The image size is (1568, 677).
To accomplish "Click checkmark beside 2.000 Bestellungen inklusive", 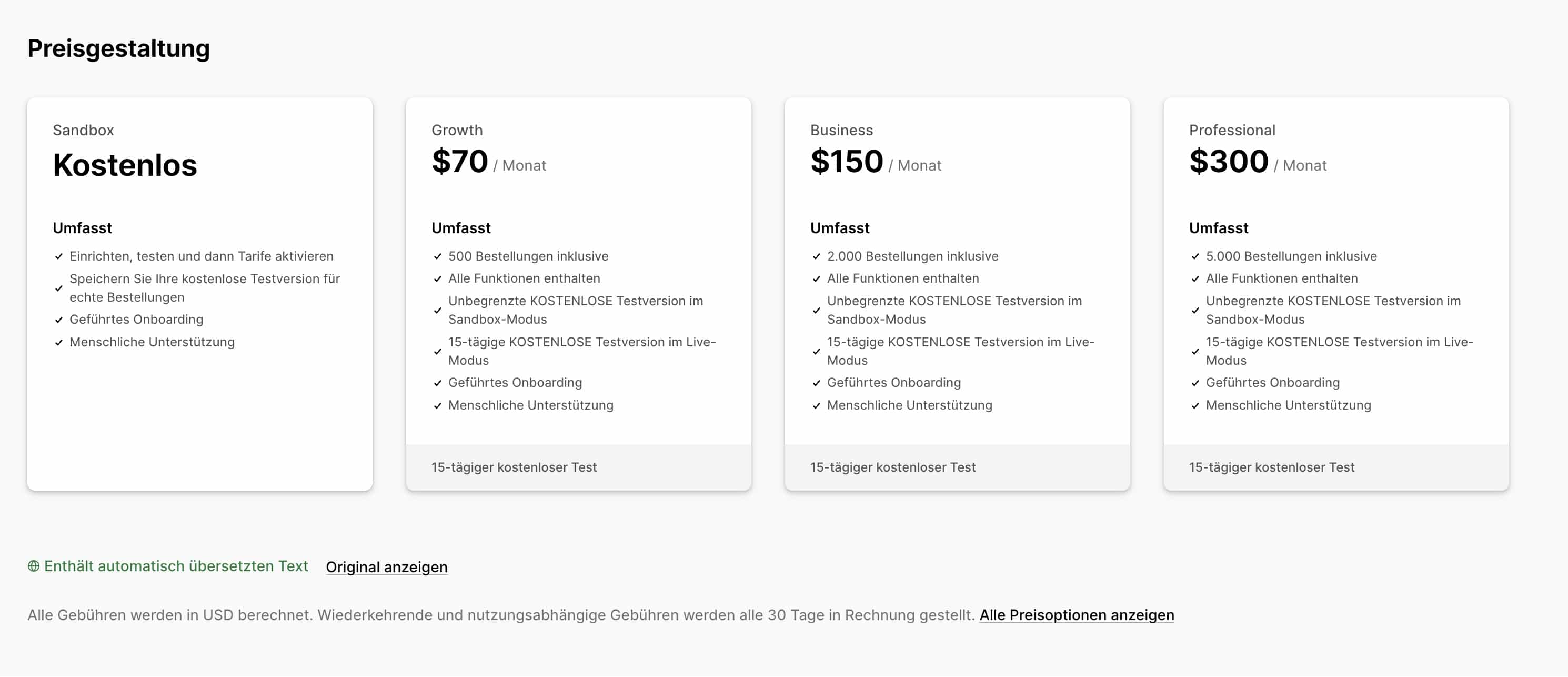I will click(816, 256).
